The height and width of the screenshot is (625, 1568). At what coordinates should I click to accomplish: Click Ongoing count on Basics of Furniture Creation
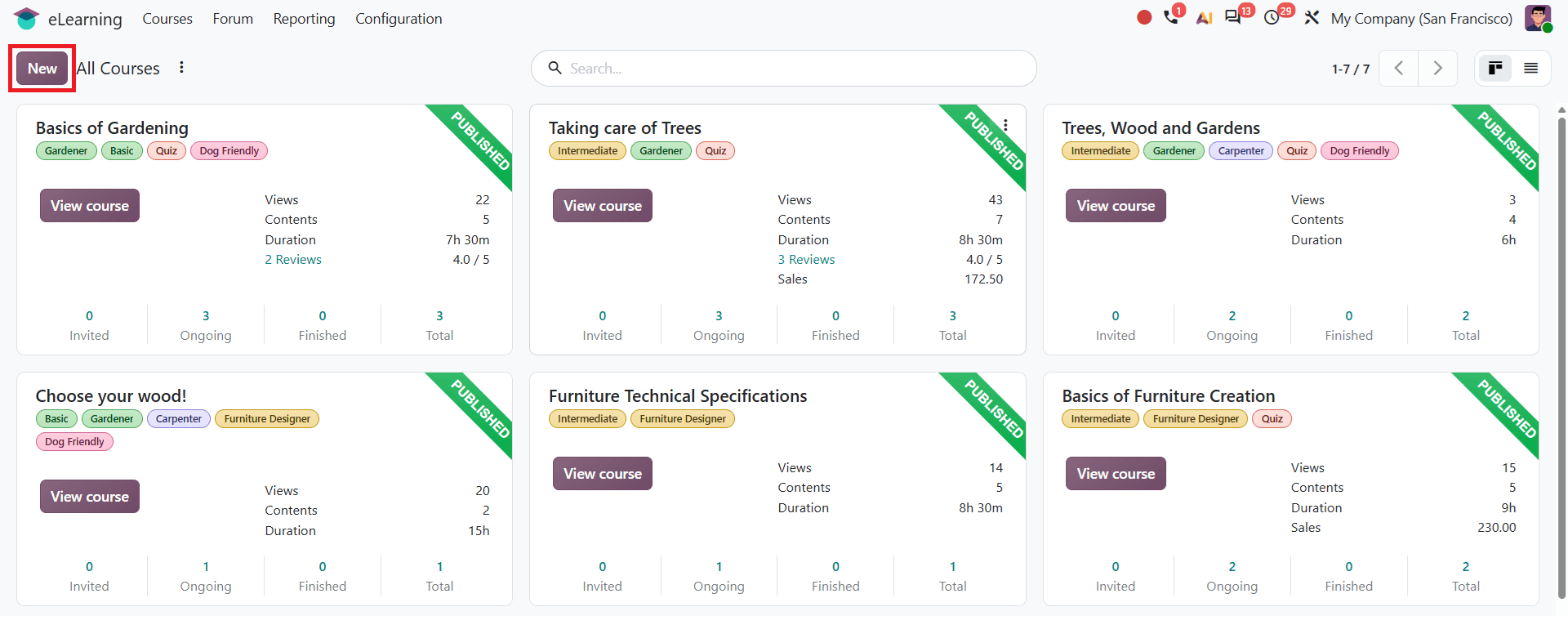1232,576
